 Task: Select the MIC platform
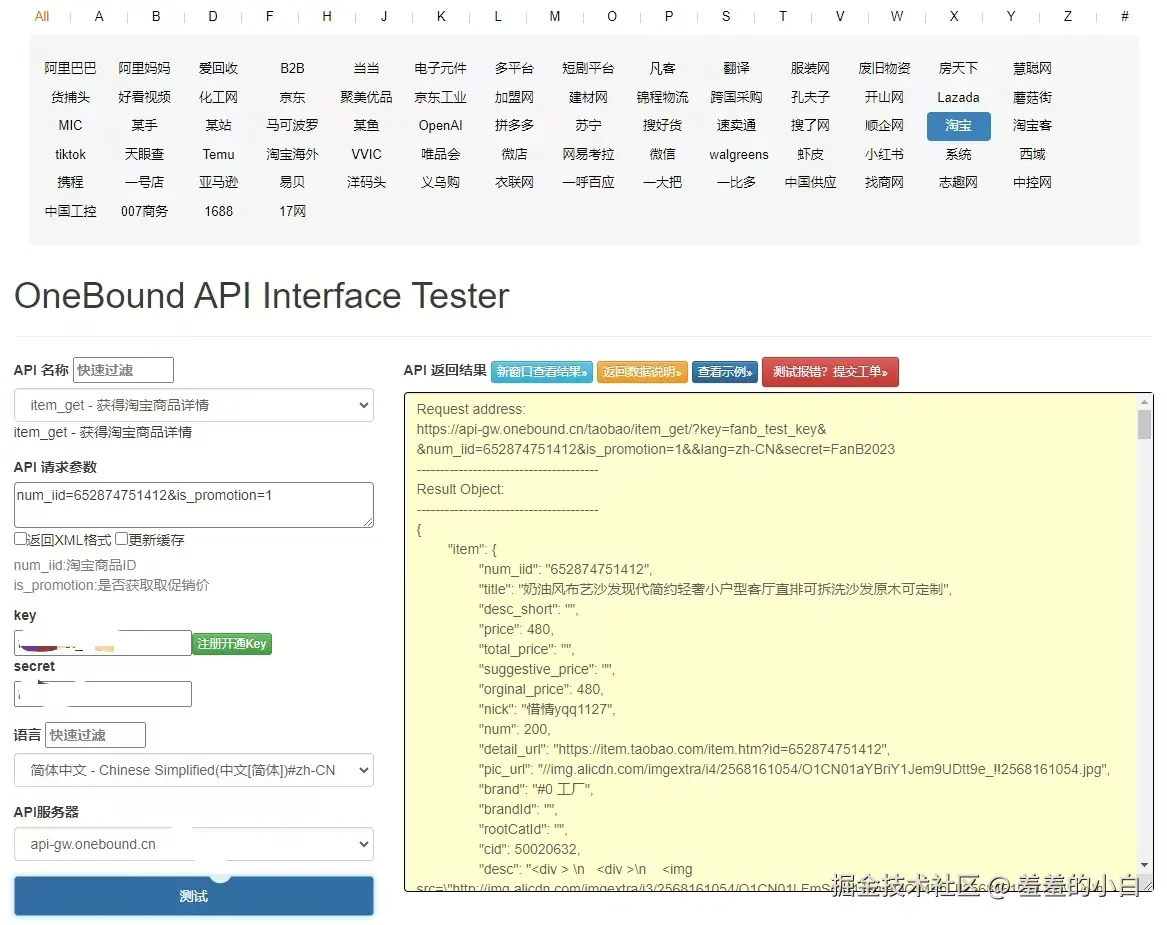[70, 126]
